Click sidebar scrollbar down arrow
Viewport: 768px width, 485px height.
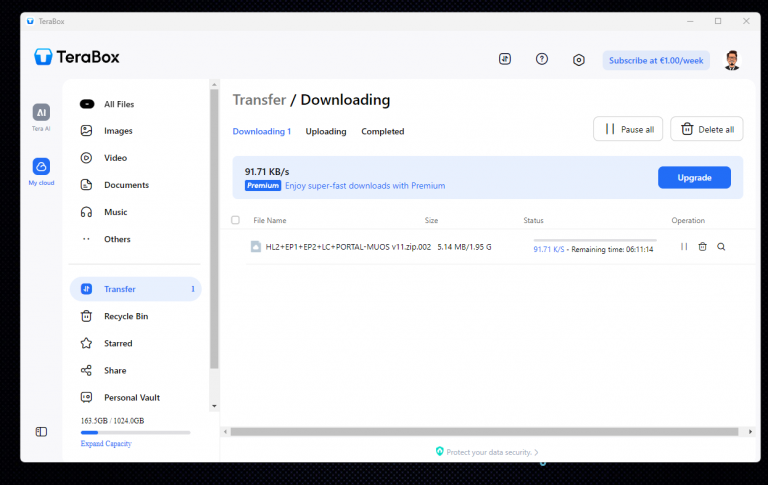[214, 406]
